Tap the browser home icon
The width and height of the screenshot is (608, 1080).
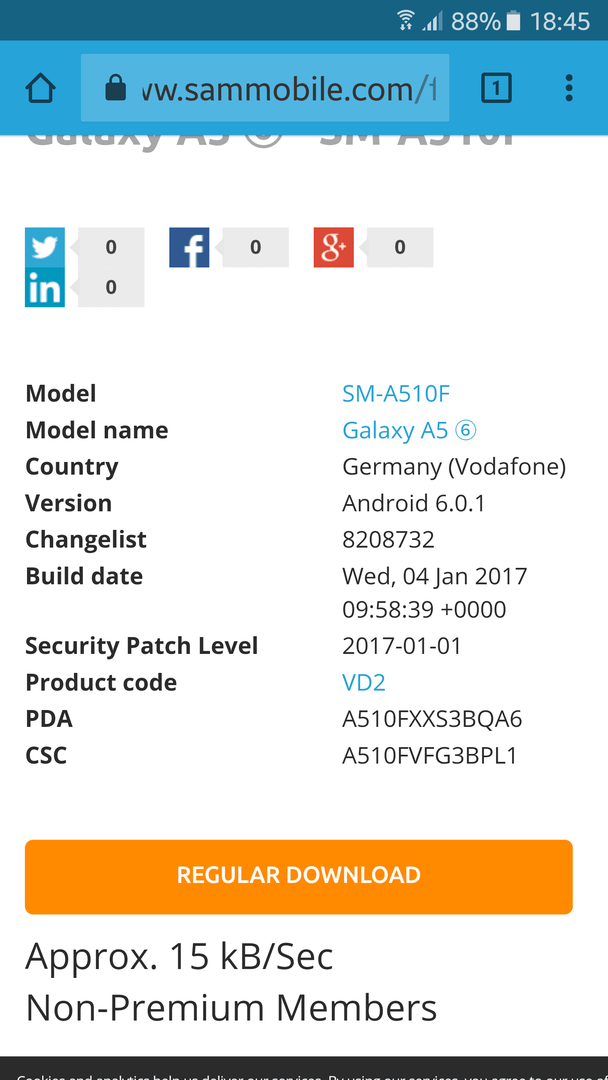[41, 88]
